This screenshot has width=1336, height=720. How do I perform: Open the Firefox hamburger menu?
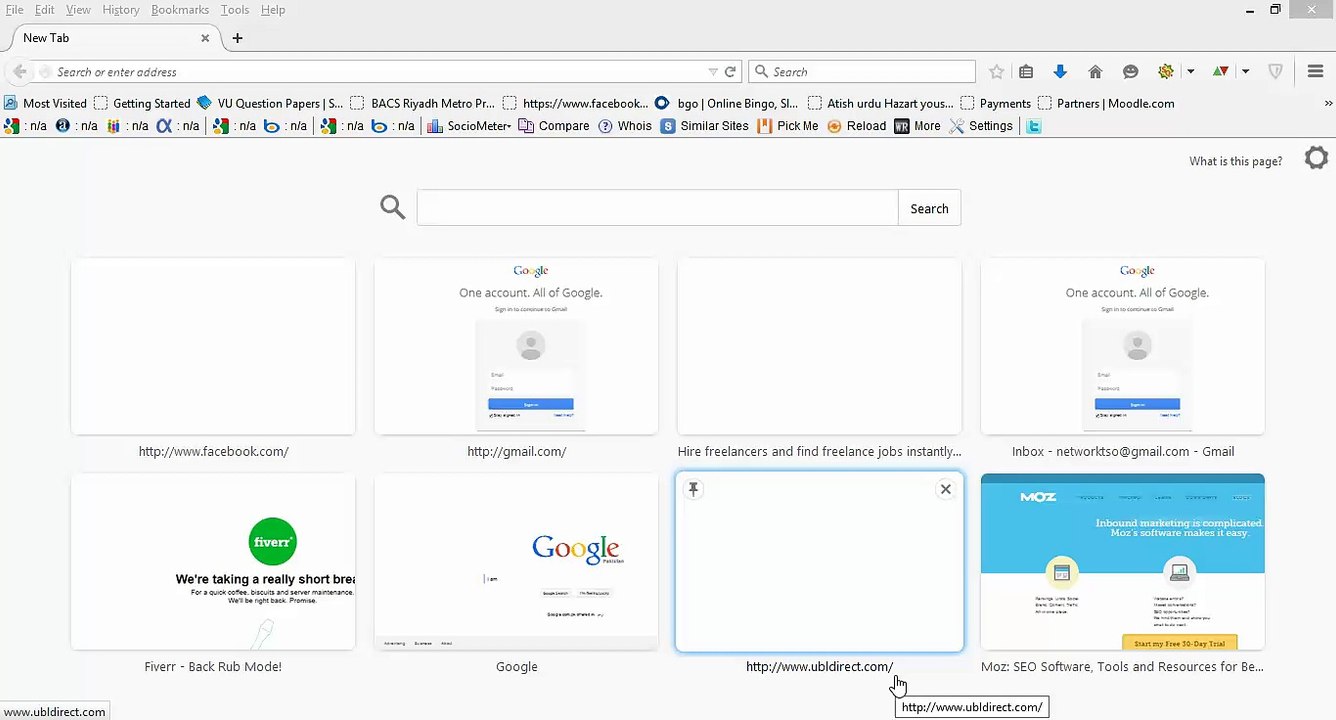click(1316, 72)
